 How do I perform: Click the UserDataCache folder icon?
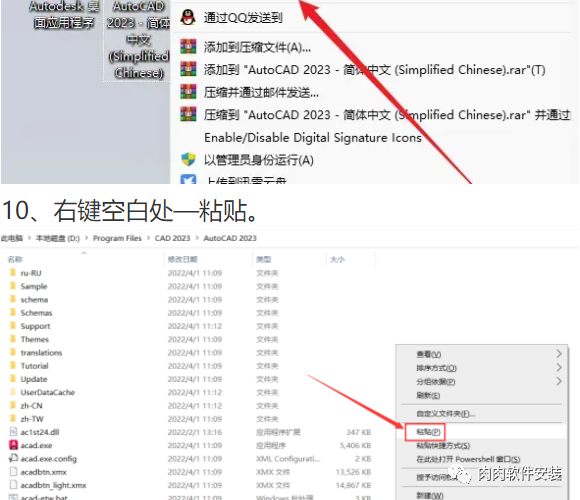[x=13, y=392]
